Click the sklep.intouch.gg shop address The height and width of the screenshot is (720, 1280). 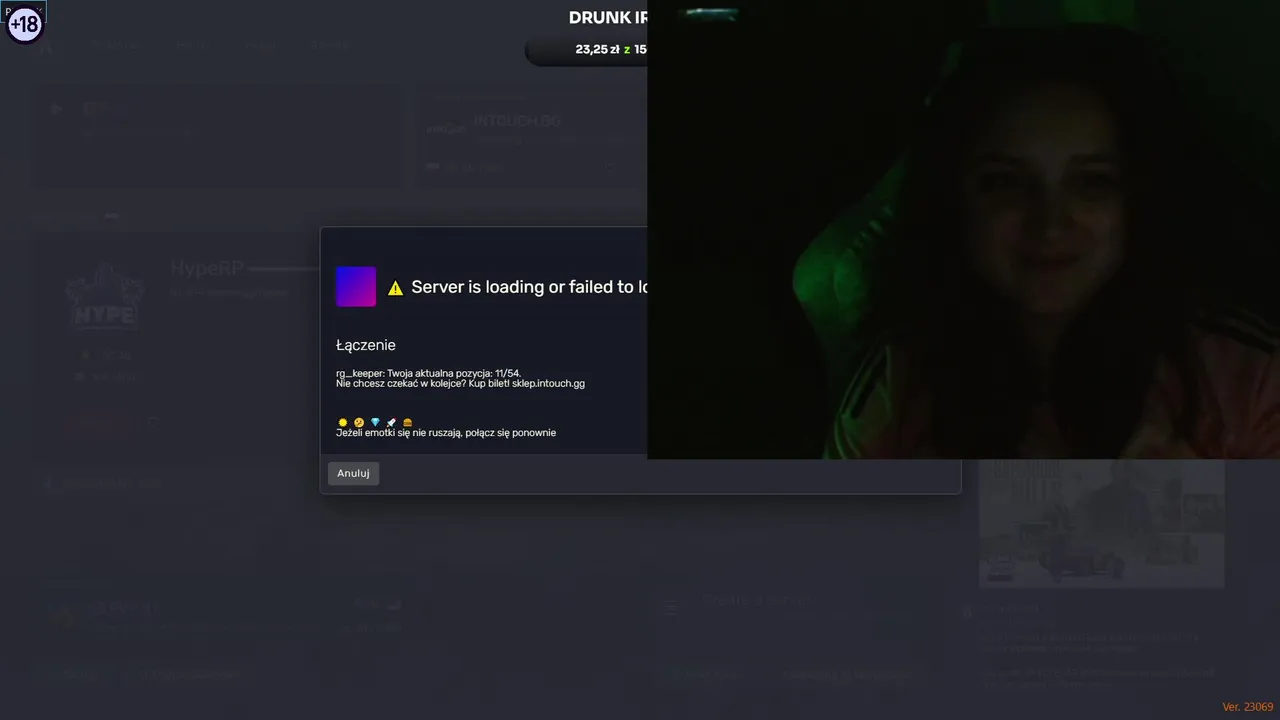coord(548,383)
